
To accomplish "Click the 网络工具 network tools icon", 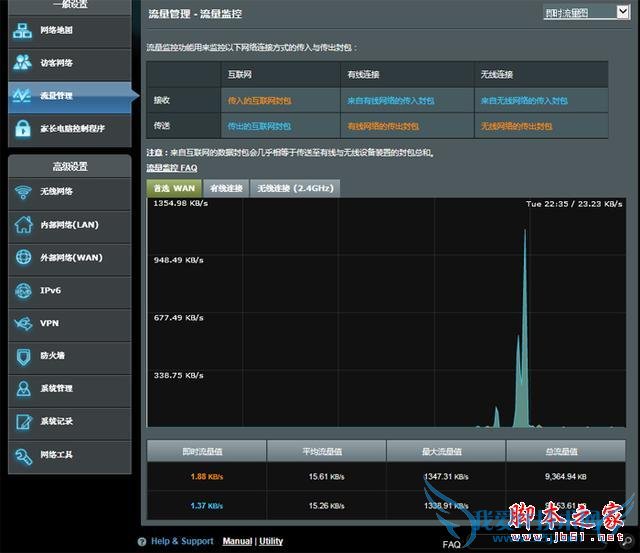I will [x=23, y=456].
